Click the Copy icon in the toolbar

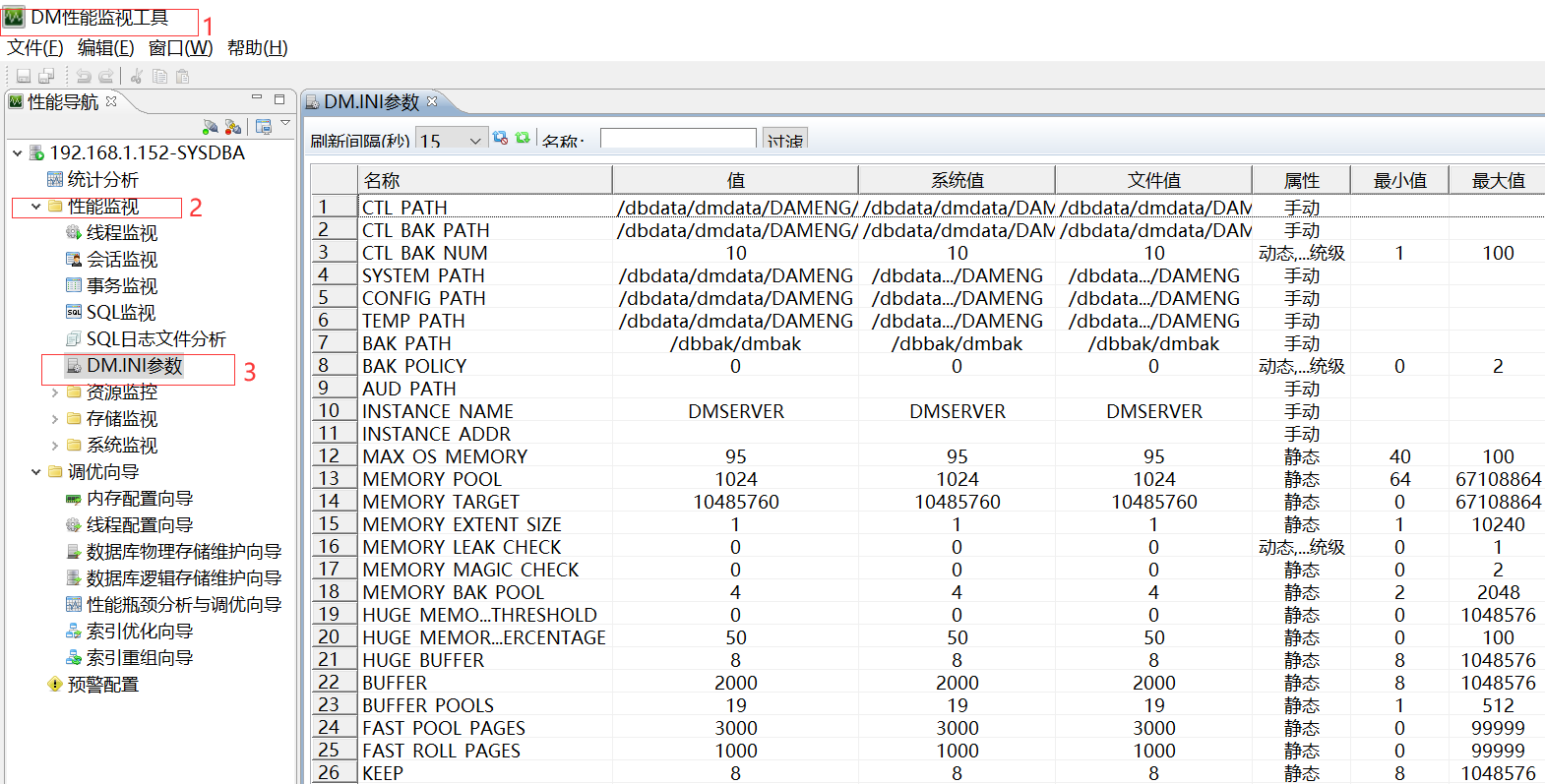pyautogui.click(x=159, y=76)
